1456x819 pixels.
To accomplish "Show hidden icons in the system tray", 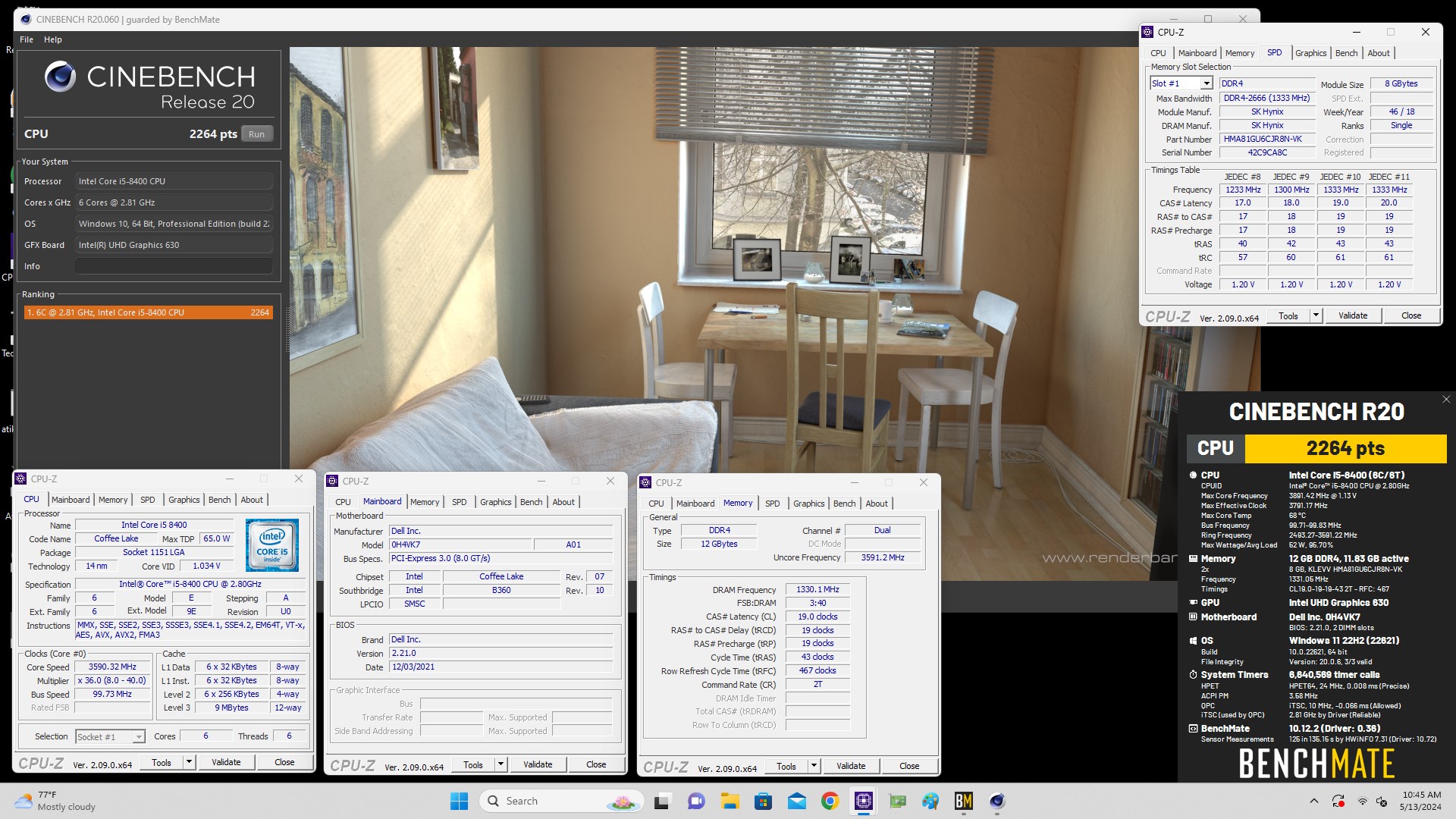I will (1313, 802).
